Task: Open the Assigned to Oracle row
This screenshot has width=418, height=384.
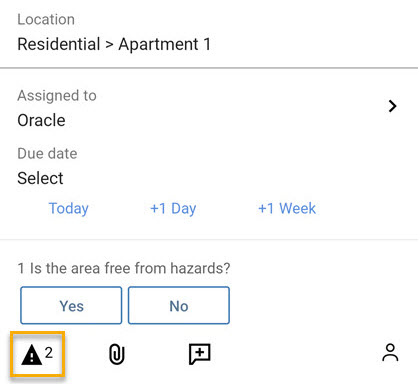Action: (209, 109)
